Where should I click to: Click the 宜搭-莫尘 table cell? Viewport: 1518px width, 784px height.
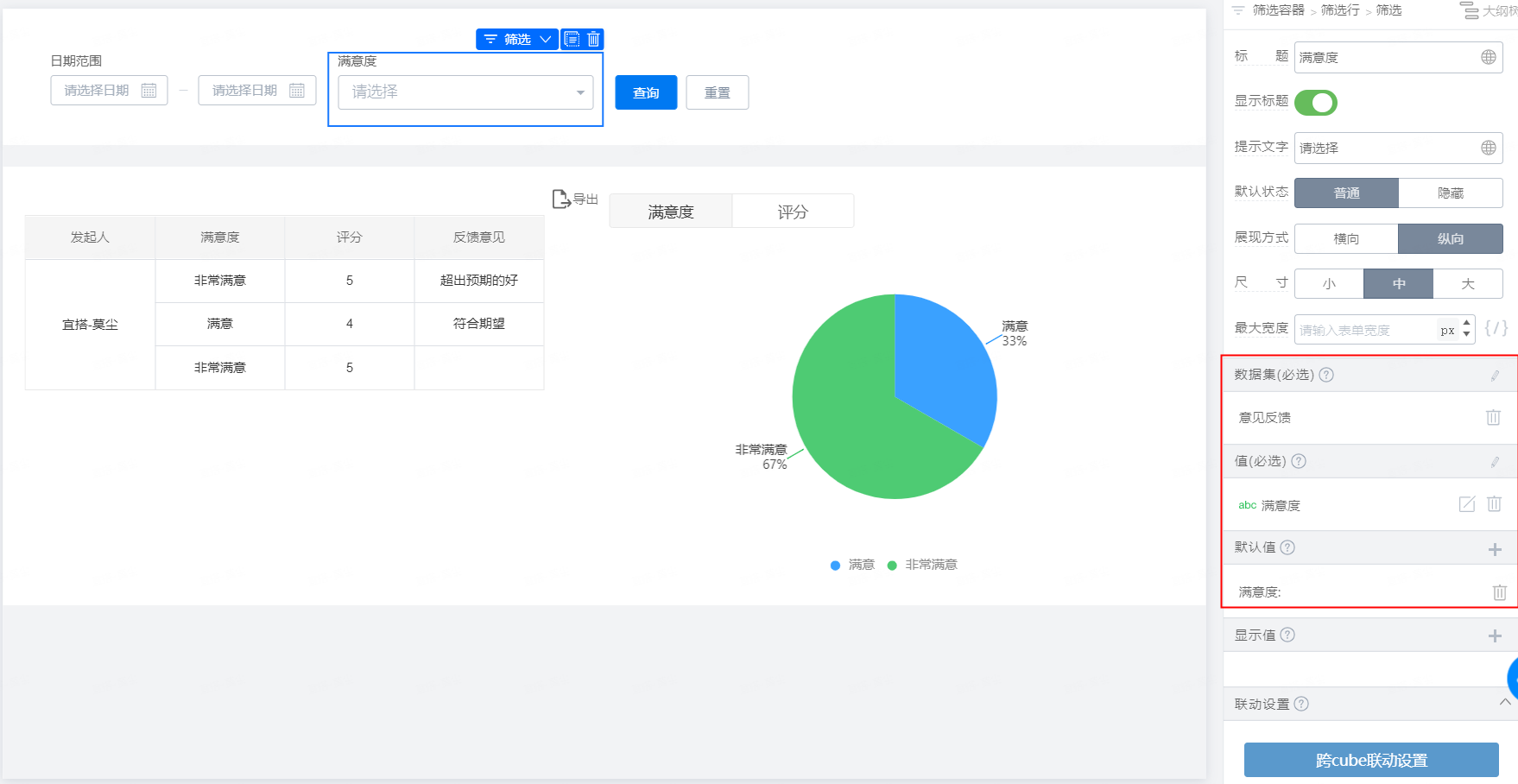coord(90,325)
